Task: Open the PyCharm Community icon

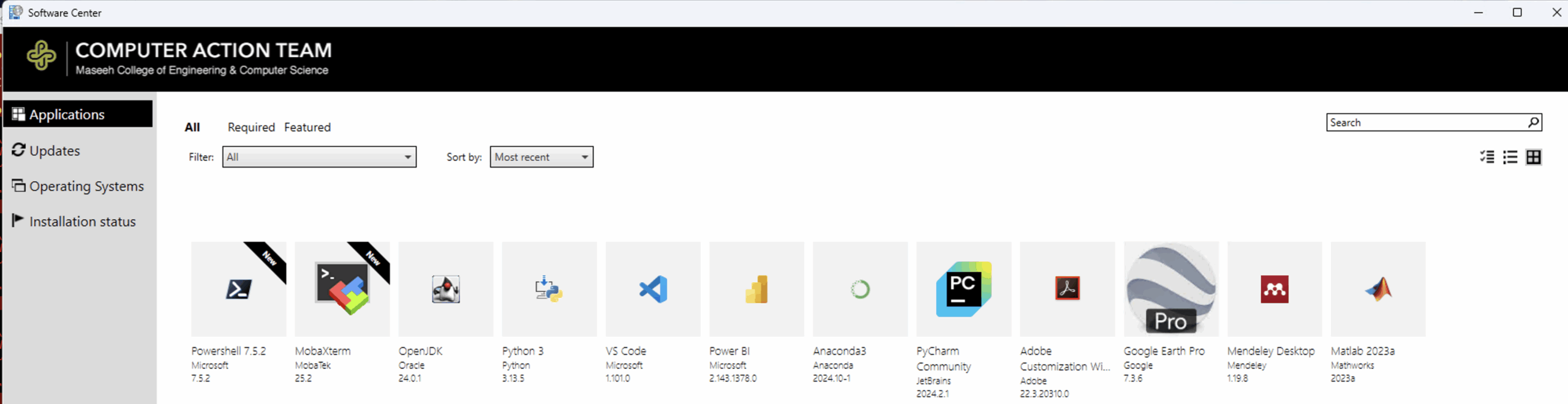Action: pos(963,289)
